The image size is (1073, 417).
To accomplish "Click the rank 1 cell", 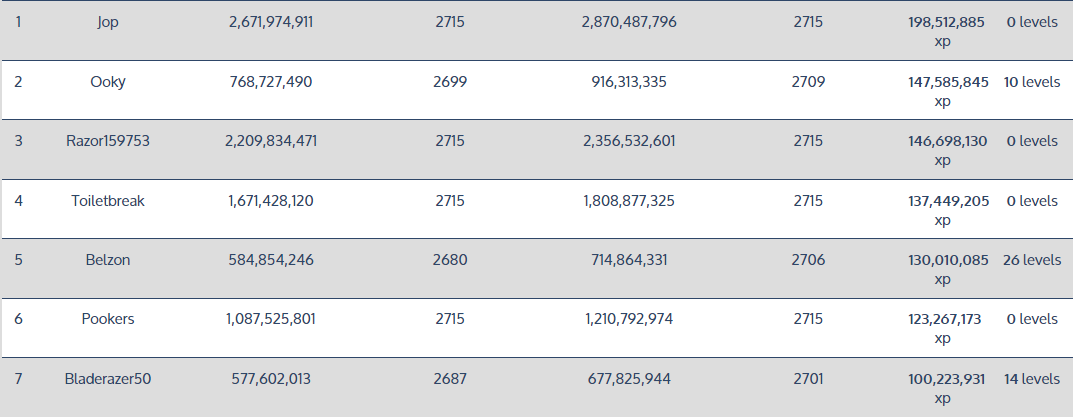I will tap(19, 22).
